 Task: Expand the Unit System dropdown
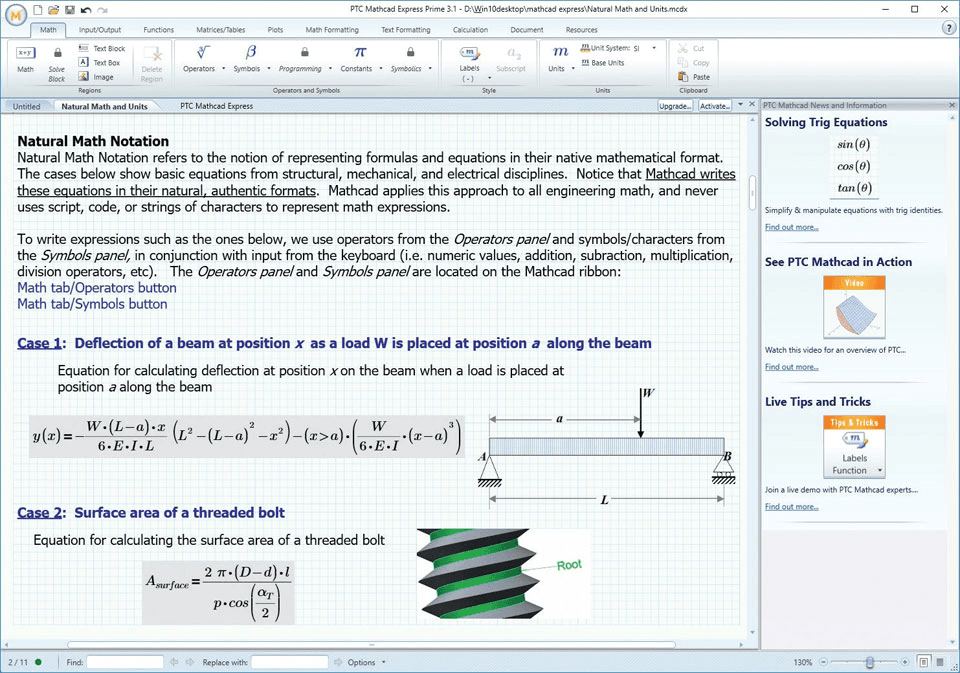click(x=654, y=48)
